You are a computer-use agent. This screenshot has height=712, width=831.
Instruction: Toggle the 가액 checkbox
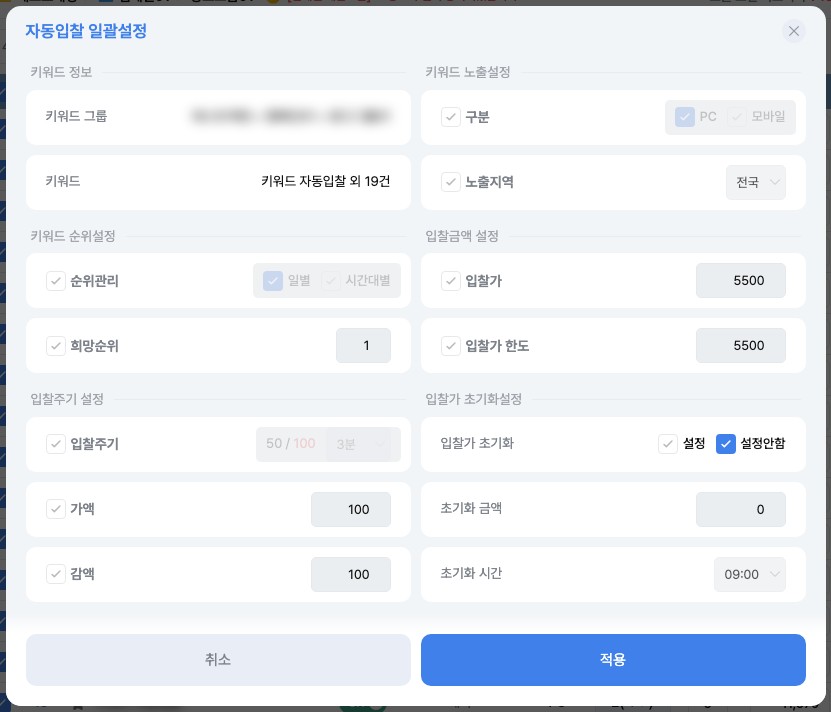click(56, 509)
